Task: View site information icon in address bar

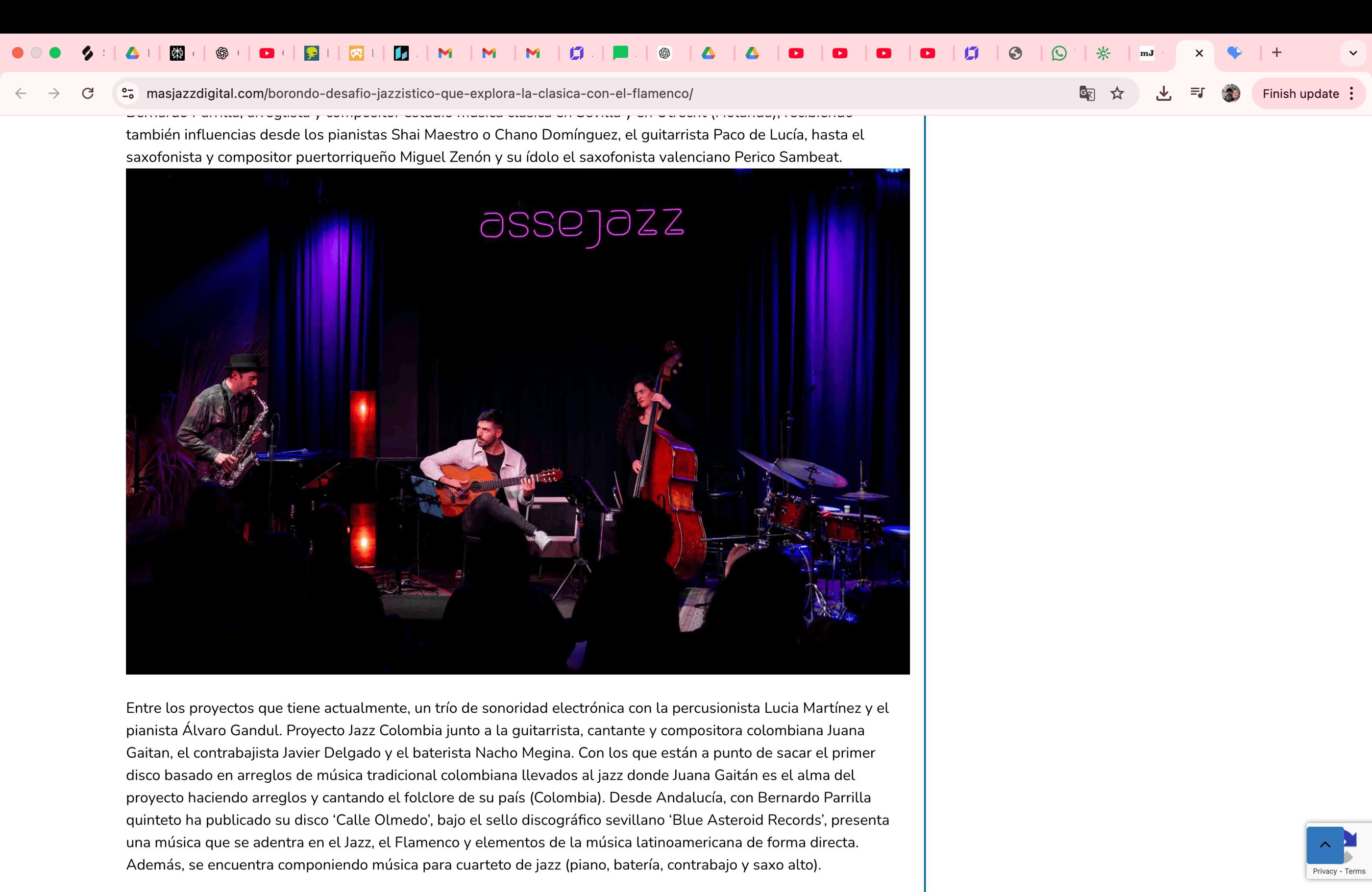Action: [x=128, y=94]
